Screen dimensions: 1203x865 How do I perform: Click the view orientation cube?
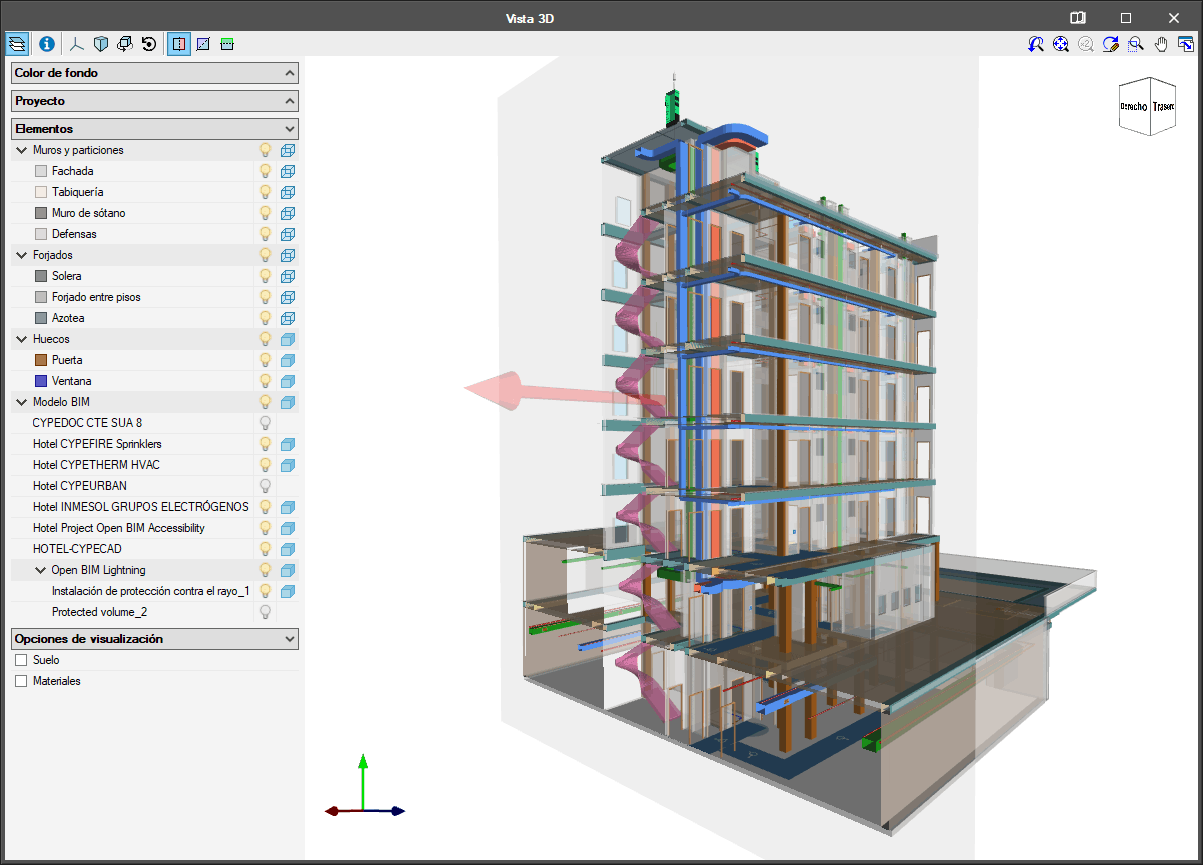(x=1148, y=106)
